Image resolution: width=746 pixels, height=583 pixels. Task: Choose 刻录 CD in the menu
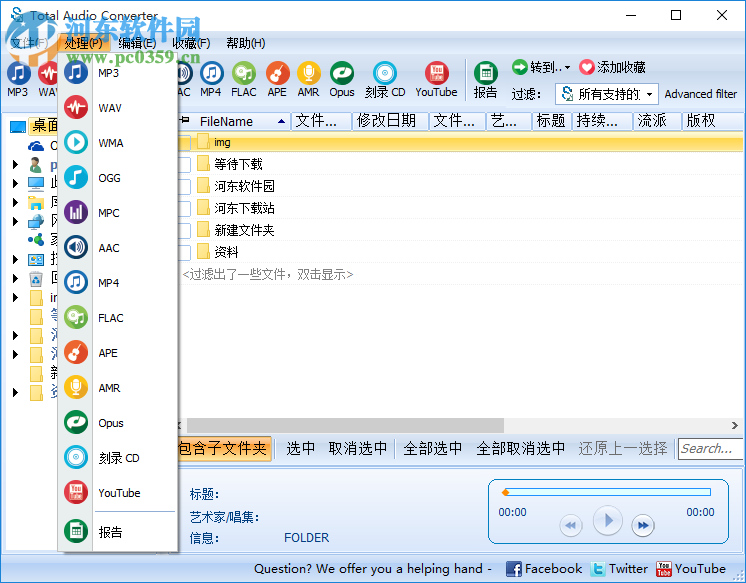[118, 458]
